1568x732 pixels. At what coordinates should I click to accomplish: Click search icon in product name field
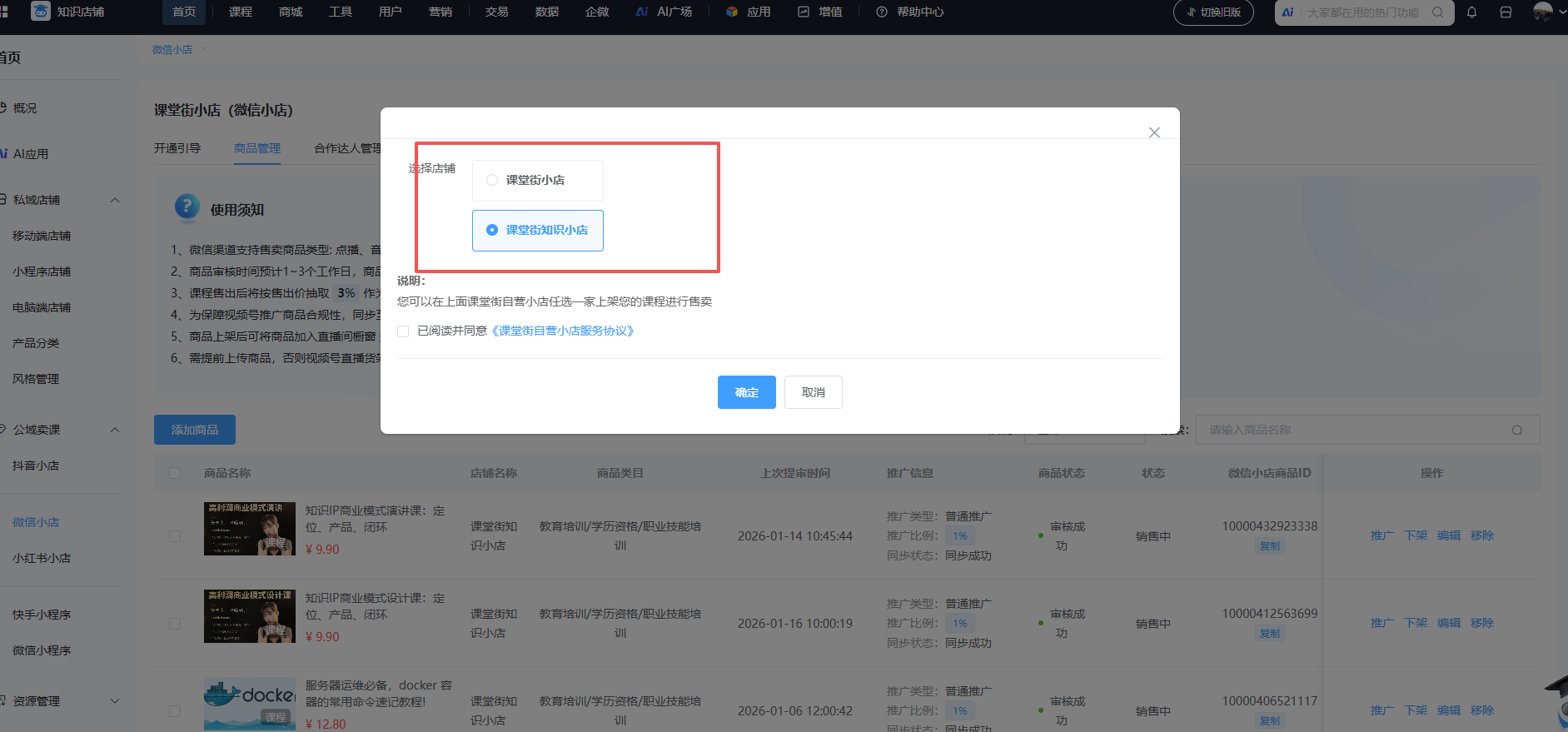click(1516, 430)
